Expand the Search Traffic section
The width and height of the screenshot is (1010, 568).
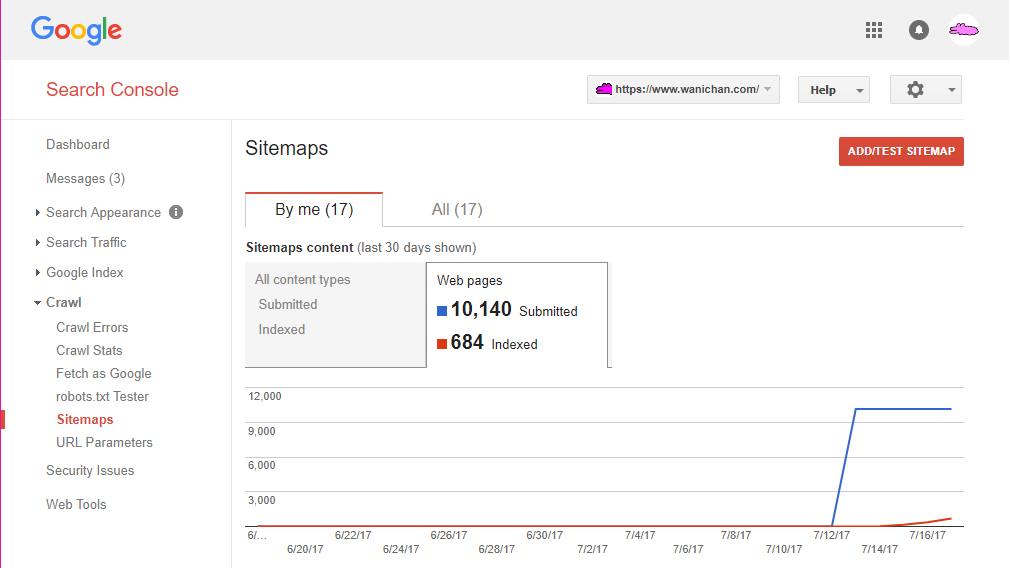click(37, 242)
